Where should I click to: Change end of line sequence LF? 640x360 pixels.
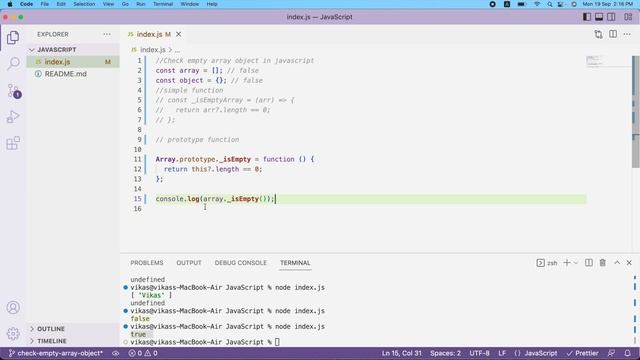pos(502,353)
